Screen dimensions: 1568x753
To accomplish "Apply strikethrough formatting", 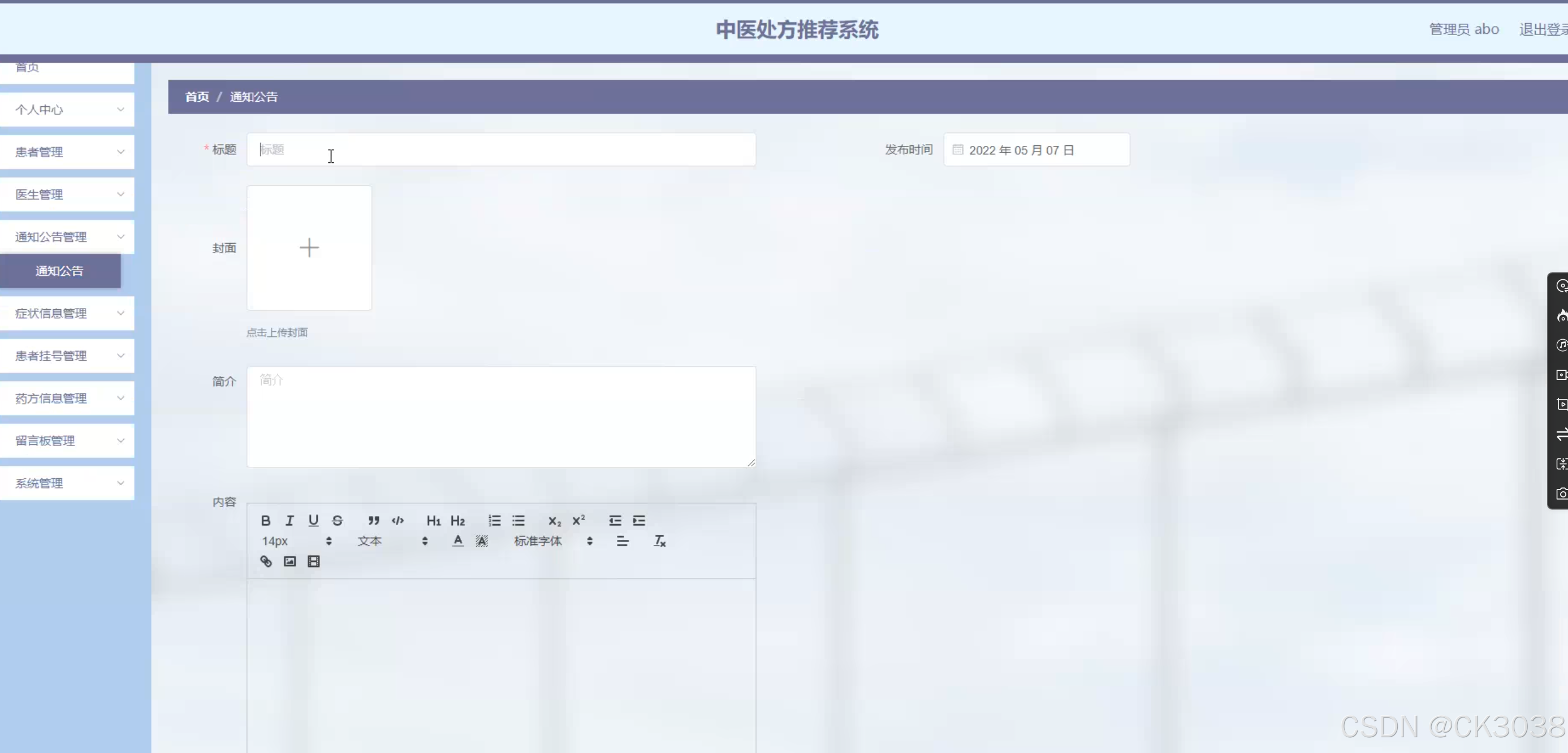I will (x=337, y=521).
